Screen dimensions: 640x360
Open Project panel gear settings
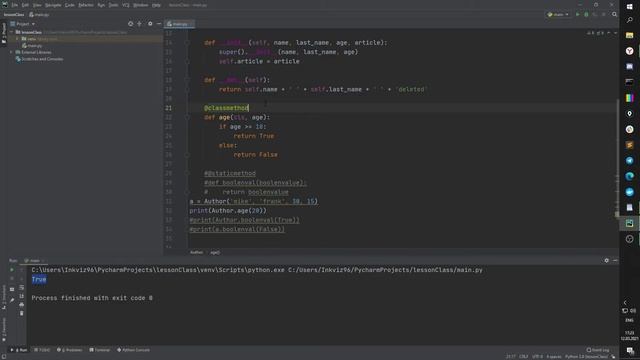[150, 24]
